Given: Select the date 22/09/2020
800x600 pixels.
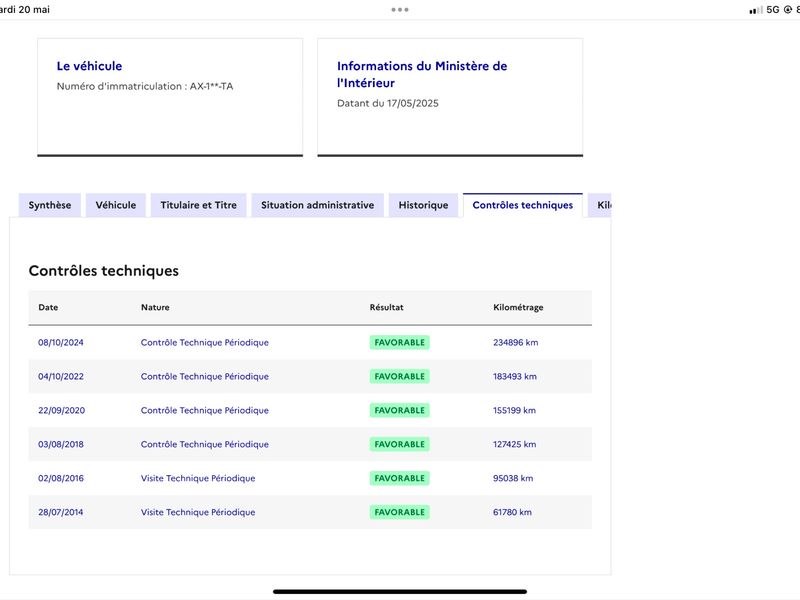Looking at the screenshot, I should (61, 410).
